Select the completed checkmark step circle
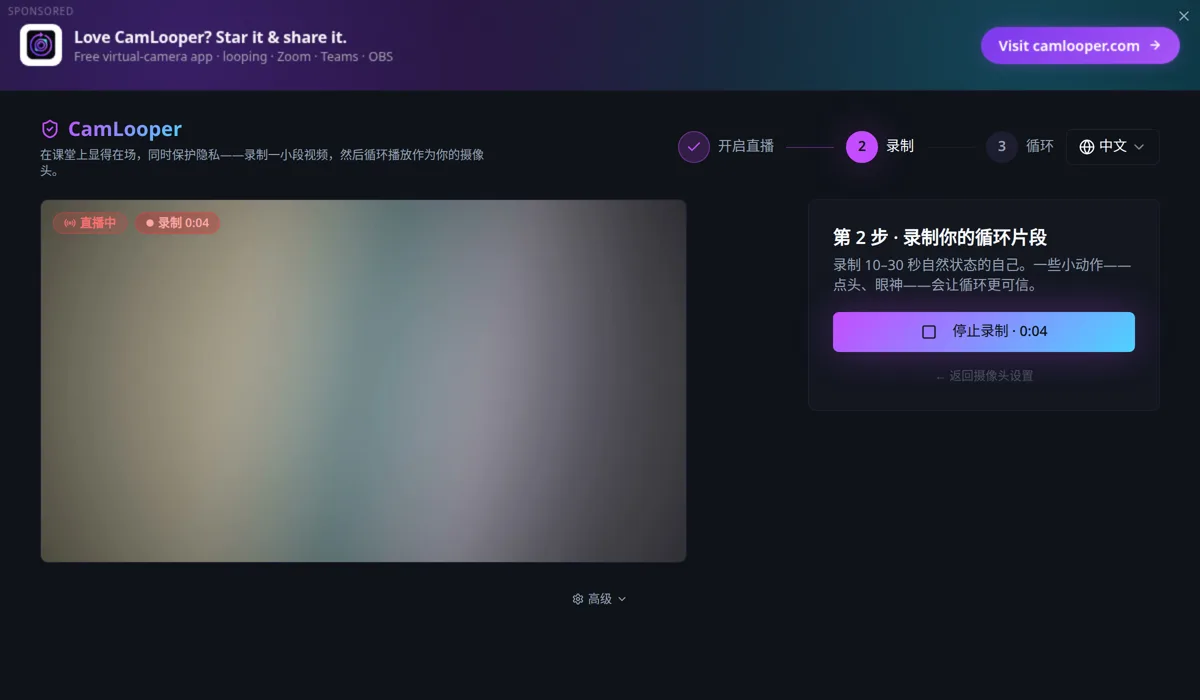Image resolution: width=1200 pixels, height=700 pixels. tap(694, 146)
